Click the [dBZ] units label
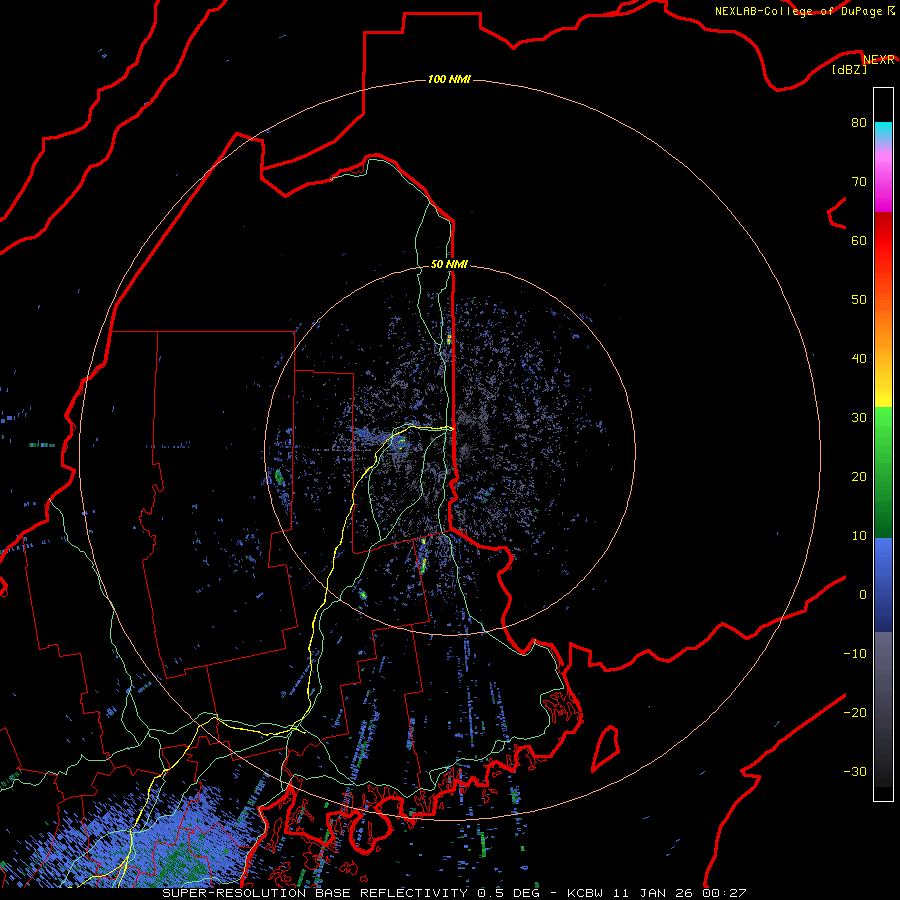Viewport: 900px width, 900px height. click(849, 70)
